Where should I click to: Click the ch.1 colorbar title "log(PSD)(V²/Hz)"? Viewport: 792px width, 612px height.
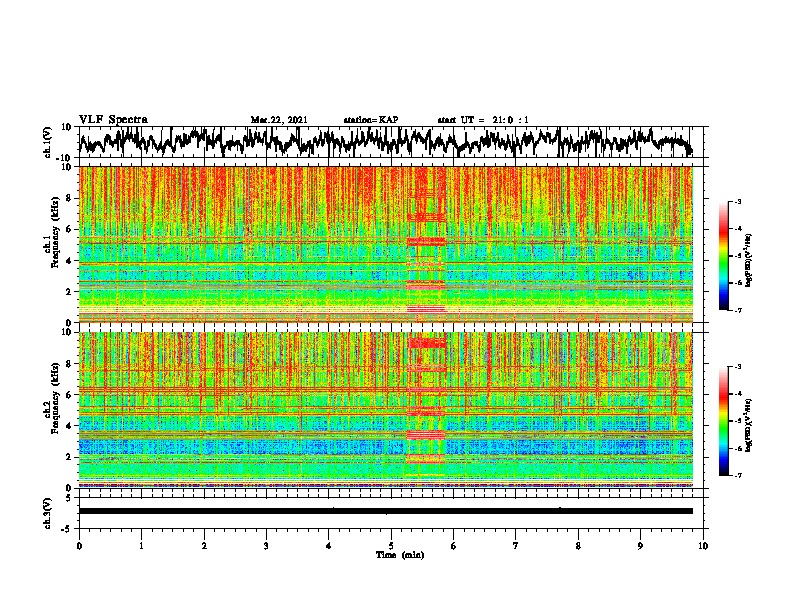749,261
